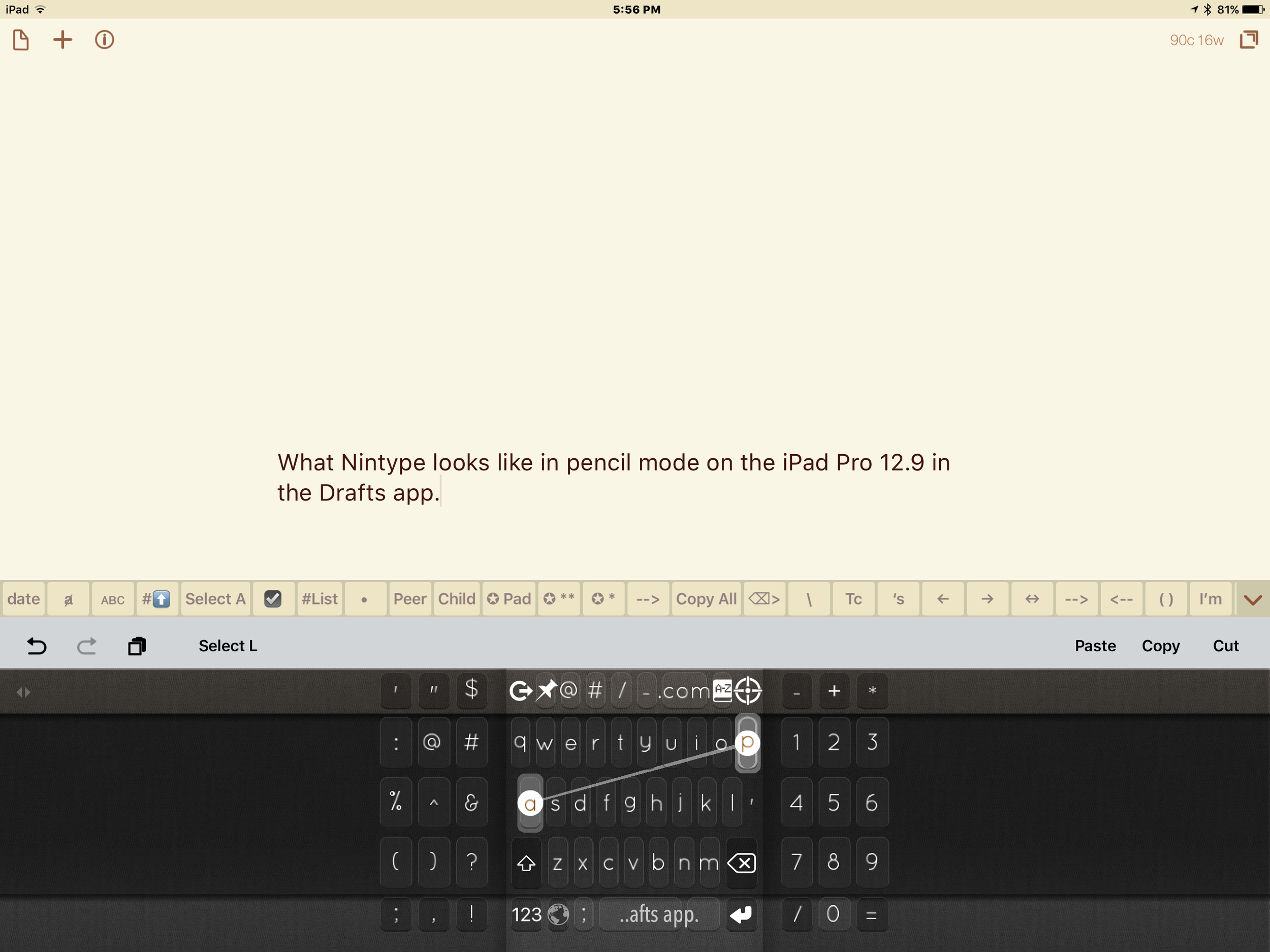Tap the ABC case key
The width and height of the screenshot is (1270, 952).
[113, 599]
